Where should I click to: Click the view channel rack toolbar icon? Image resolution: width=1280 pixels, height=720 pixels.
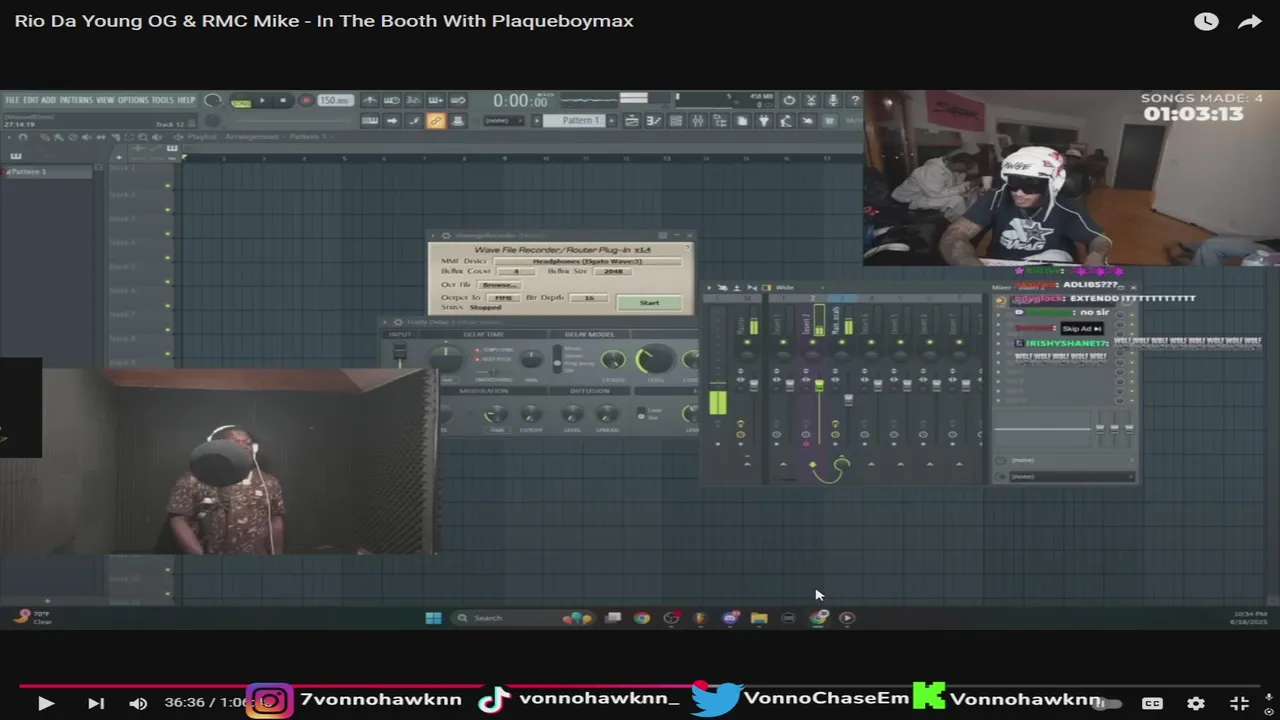[676, 121]
